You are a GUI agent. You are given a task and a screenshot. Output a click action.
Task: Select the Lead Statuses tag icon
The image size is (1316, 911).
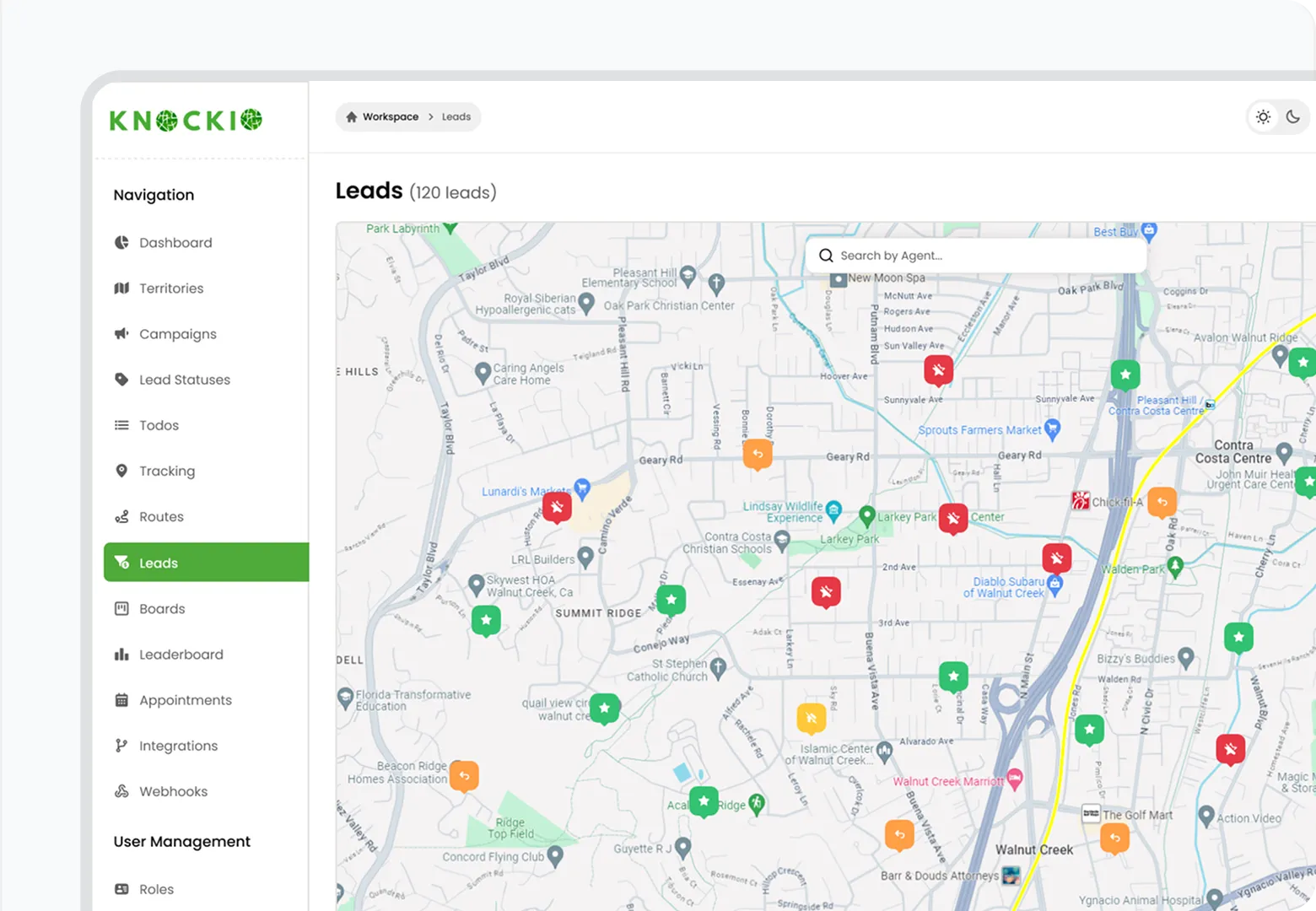point(121,379)
